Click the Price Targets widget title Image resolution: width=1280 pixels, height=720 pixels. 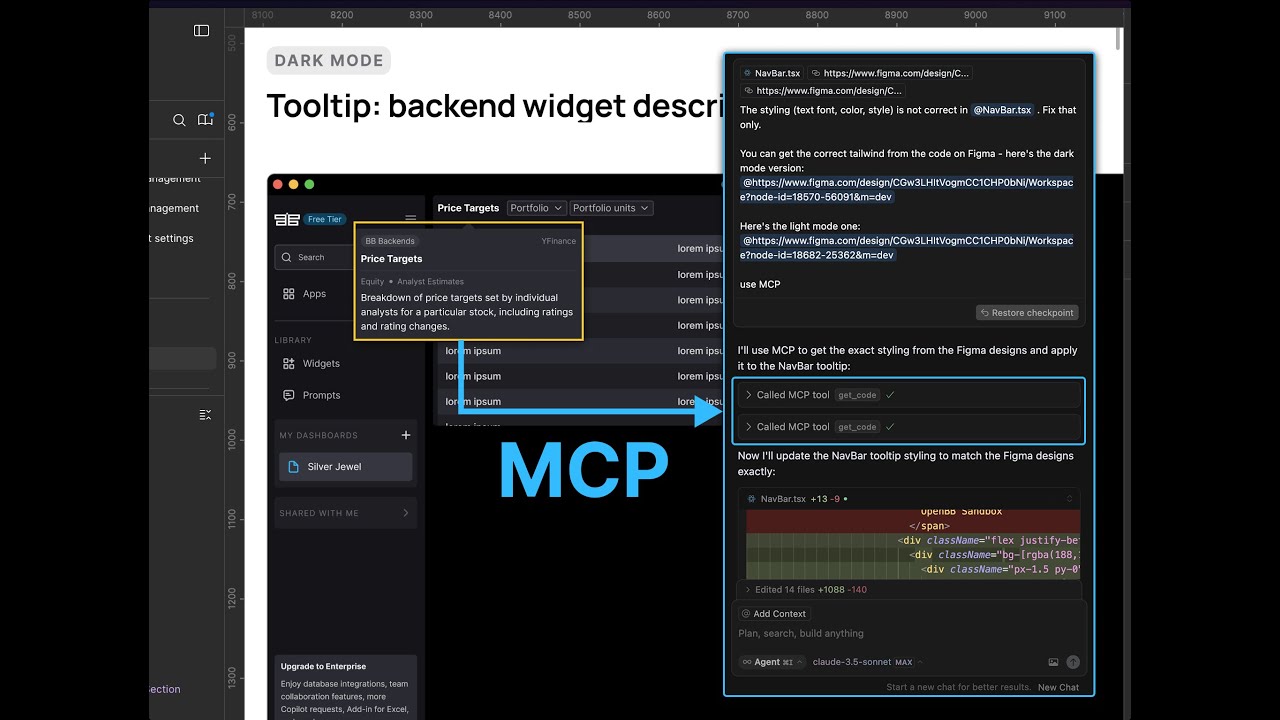(x=468, y=208)
